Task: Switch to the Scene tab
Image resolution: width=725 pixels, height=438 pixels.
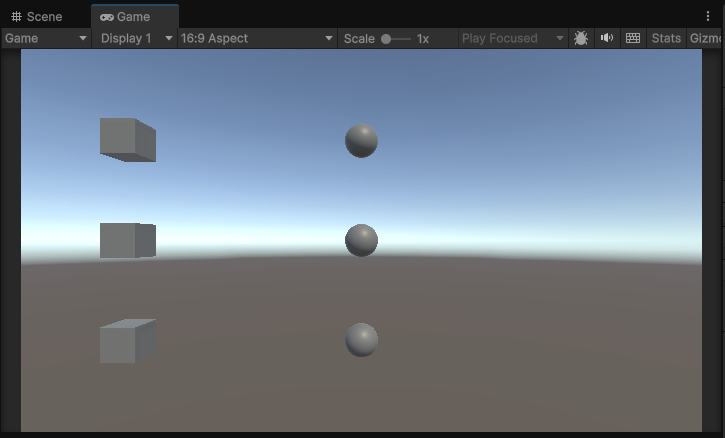Action: click(37, 16)
